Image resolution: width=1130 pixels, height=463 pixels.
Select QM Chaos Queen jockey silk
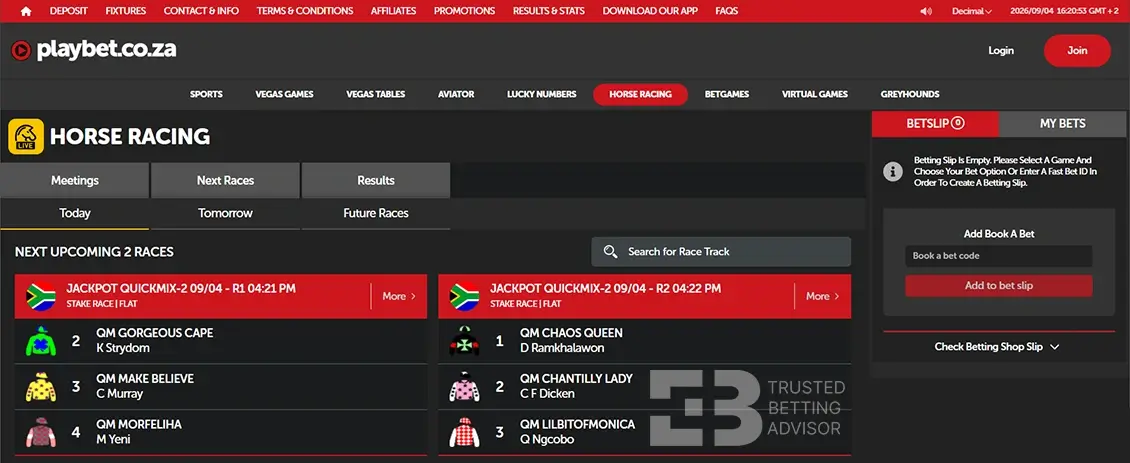[x=465, y=341]
